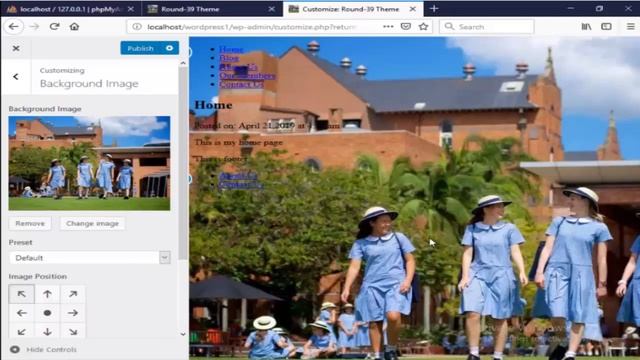Open the browser home page
Screen dimensions: 640x360
coord(74,27)
